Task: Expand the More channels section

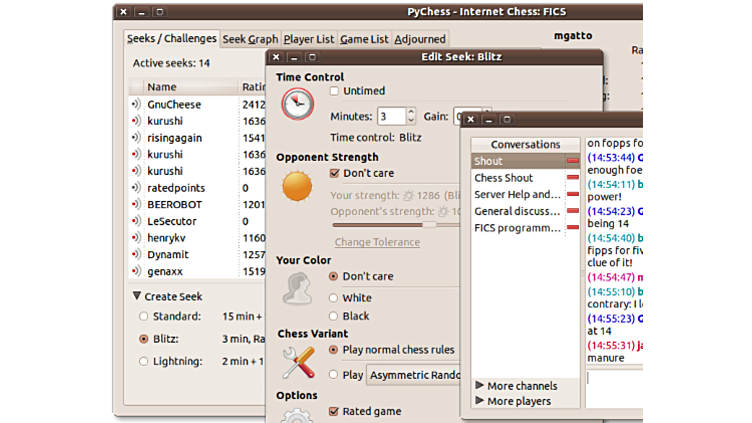Action: pos(480,386)
